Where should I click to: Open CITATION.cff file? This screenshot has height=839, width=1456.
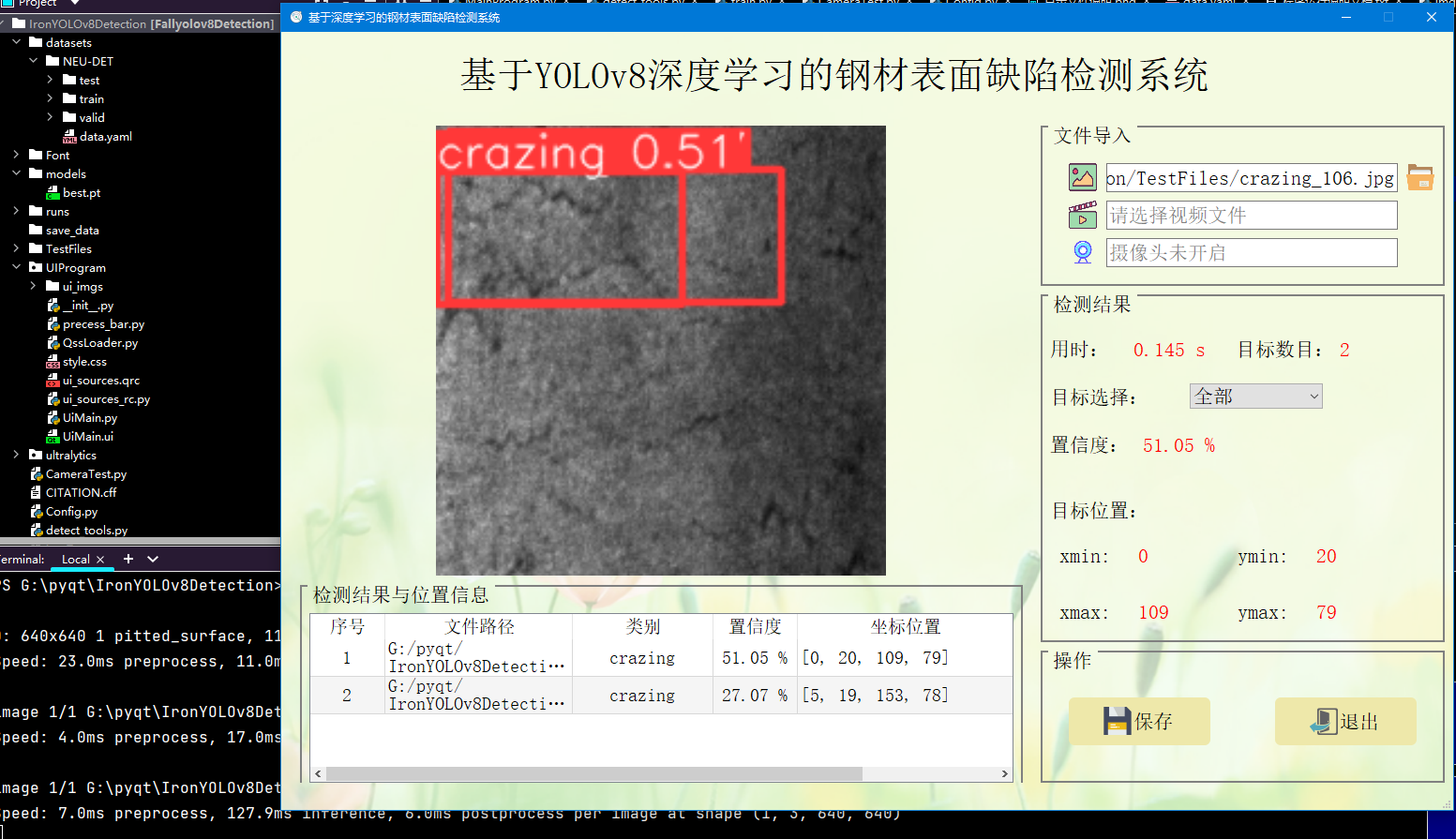73,492
